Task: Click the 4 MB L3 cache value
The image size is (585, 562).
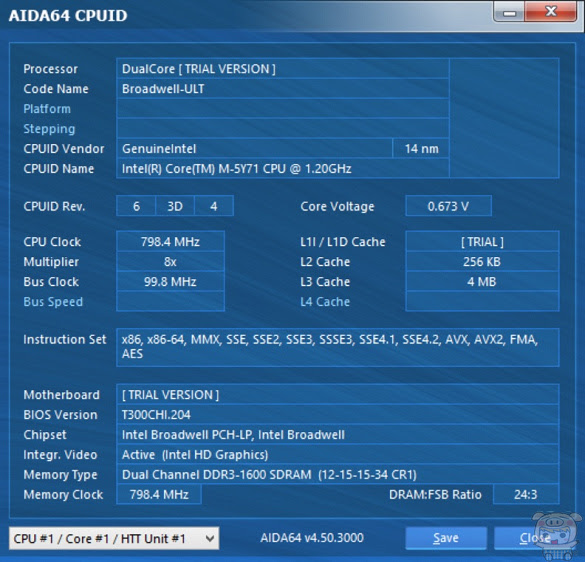Action: [482, 281]
